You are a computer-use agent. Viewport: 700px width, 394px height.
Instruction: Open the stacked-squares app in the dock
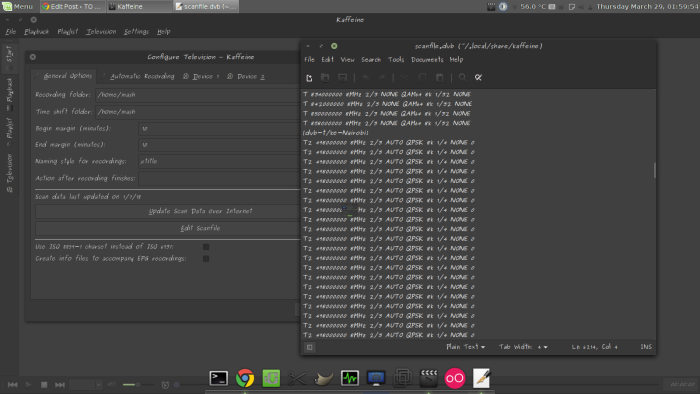click(402, 378)
